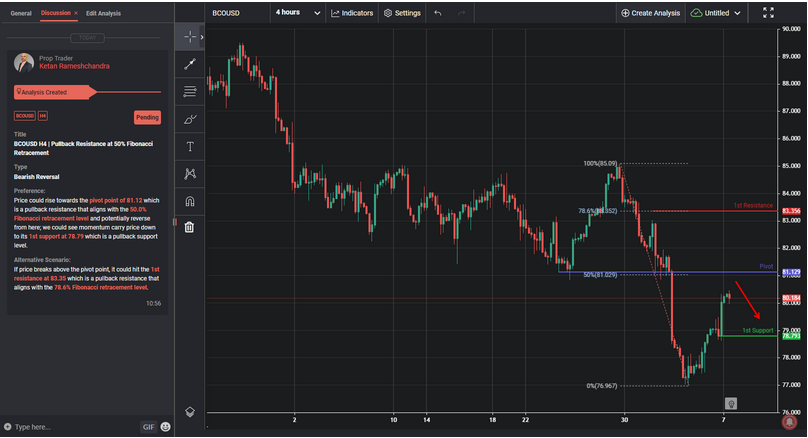Click the H4 timeframe badge
The width and height of the screenshot is (808, 438).
43,116
